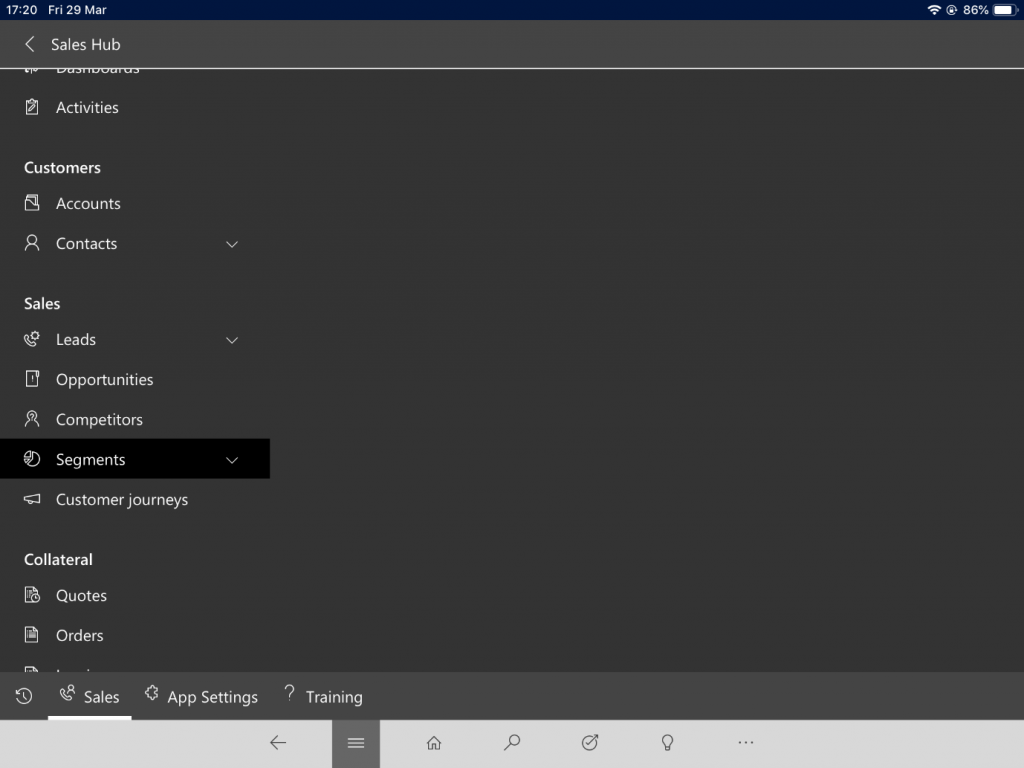Open Quotes under Collateral
The width and height of the screenshot is (1024, 768).
81,595
